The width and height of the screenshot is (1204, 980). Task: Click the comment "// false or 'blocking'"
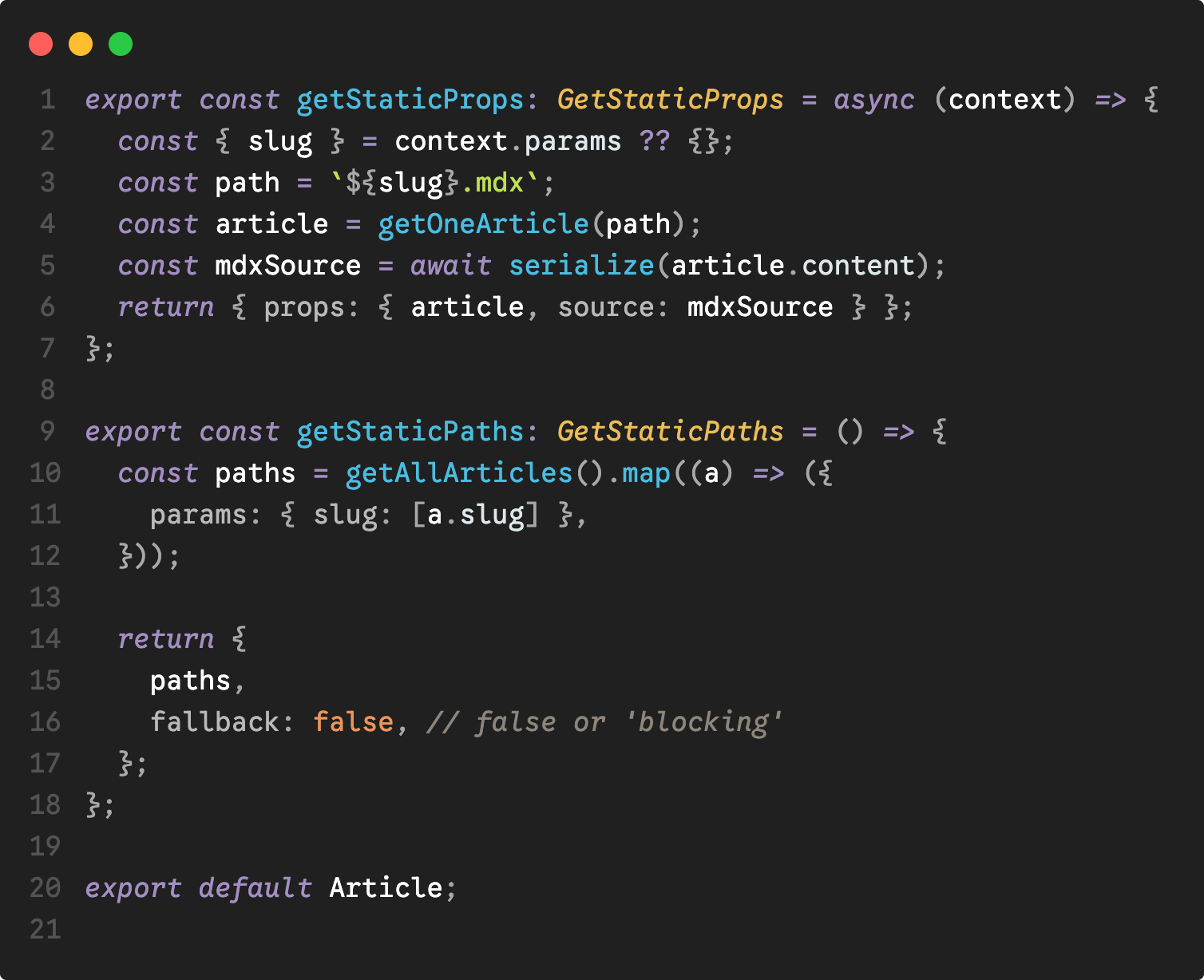pos(605,722)
